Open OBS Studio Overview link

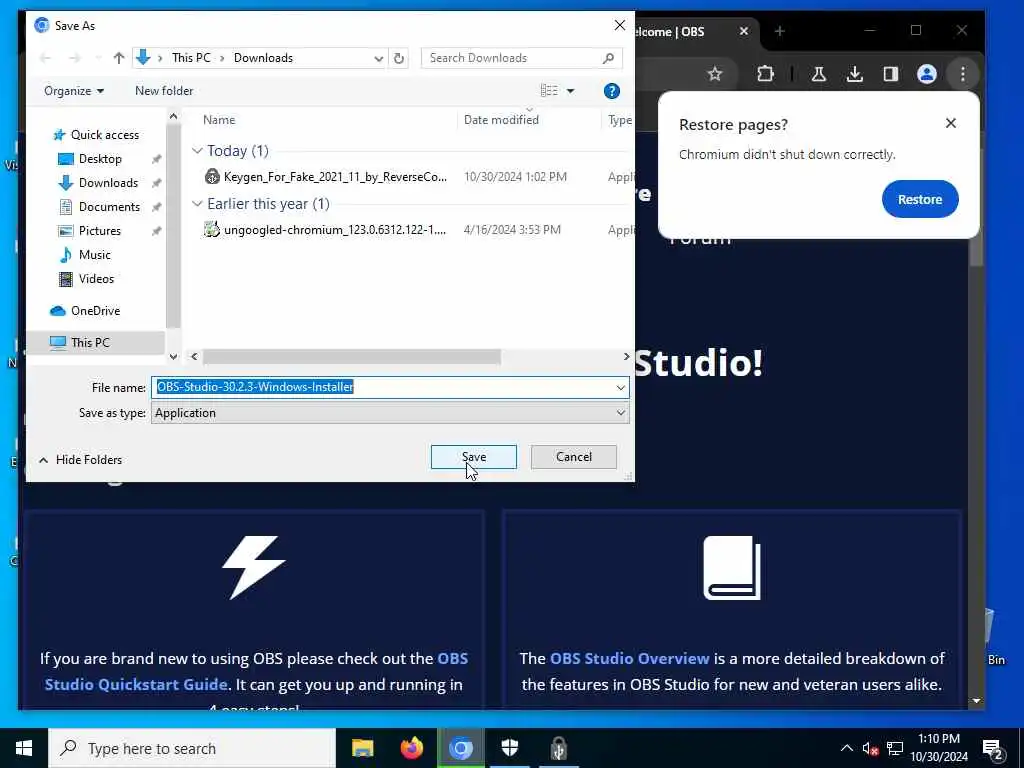coord(630,658)
